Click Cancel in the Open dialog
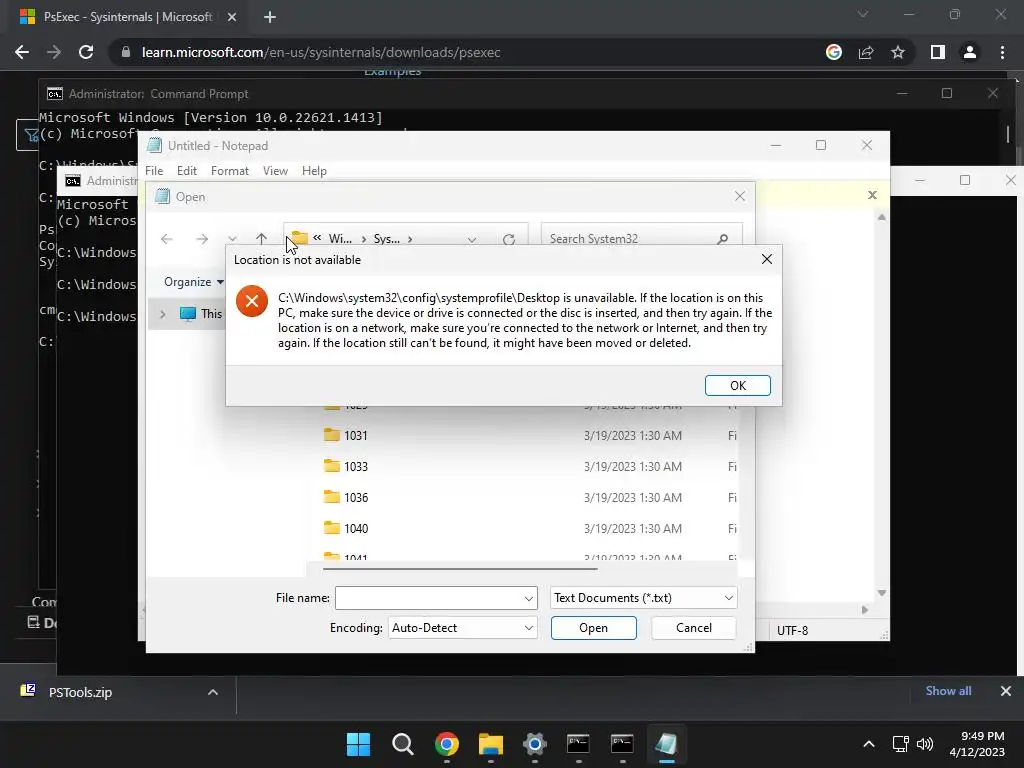The width and height of the screenshot is (1024, 768). [694, 628]
